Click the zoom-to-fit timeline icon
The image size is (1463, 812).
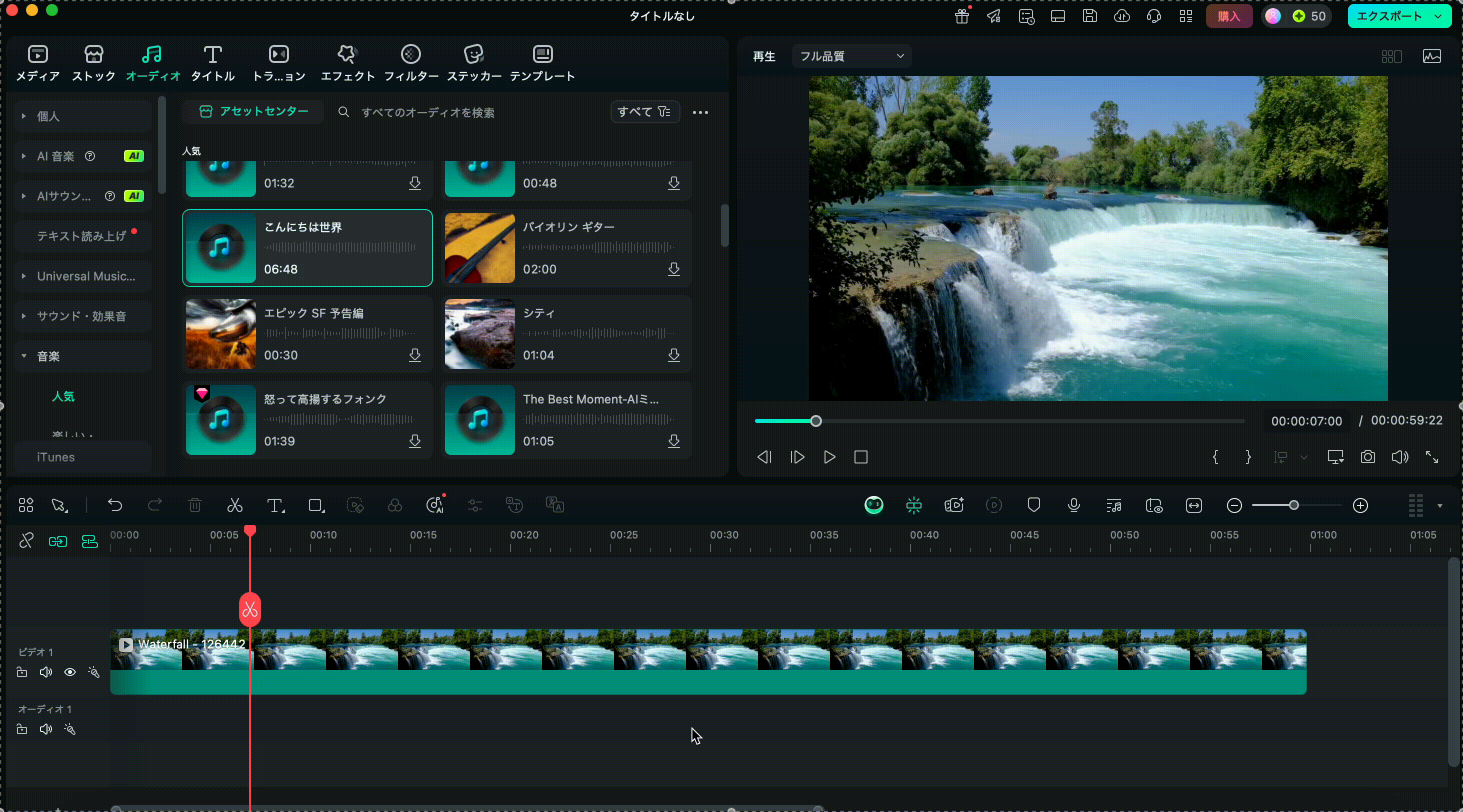1194,505
